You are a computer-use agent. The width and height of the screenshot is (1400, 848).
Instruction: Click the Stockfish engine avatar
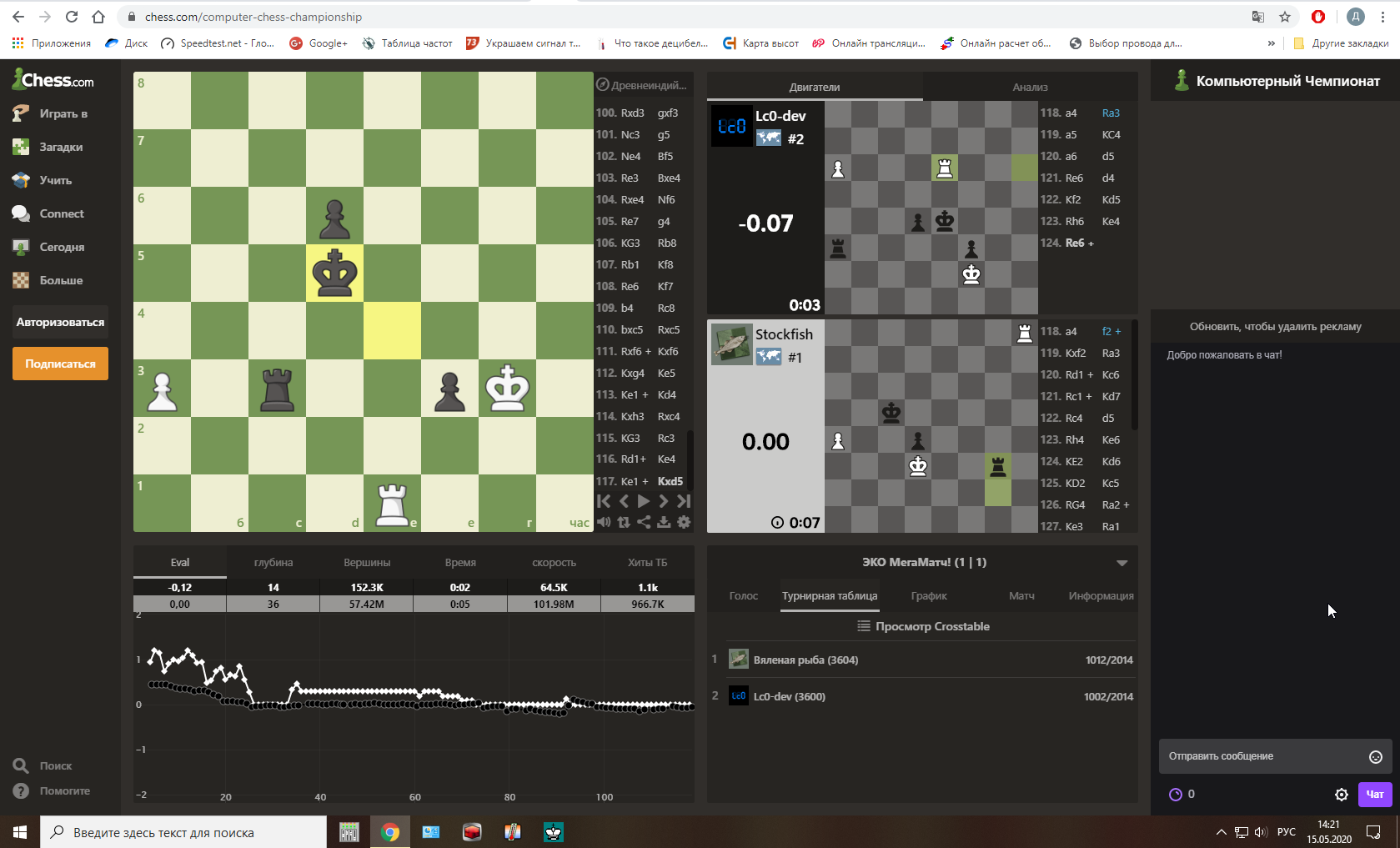tap(731, 344)
